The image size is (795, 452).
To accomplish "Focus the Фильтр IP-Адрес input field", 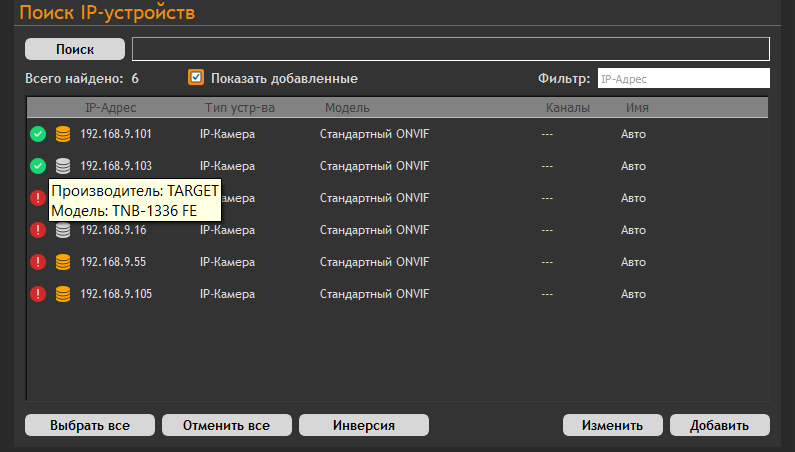I will point(683,78).
